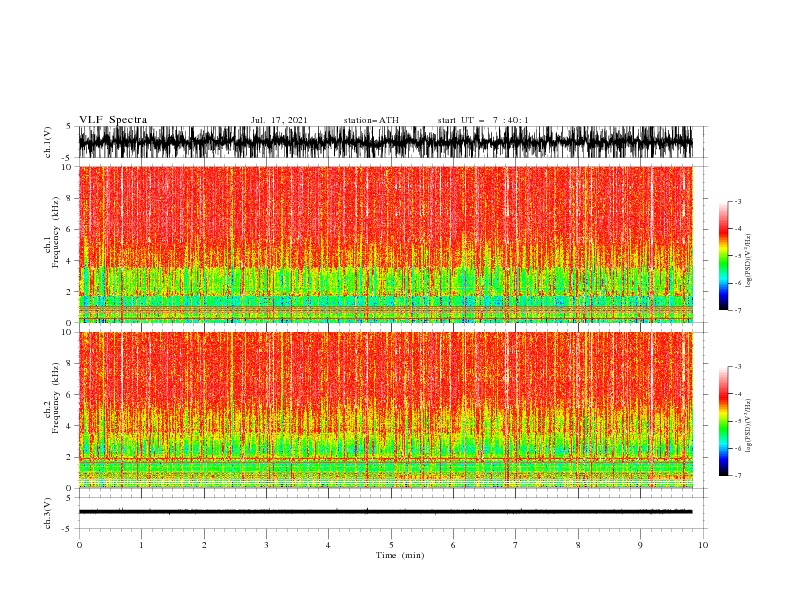Viewport: 792px width, 612px height.
Task: Click the ch.1 color bar log(PSD) label
Action: coord(749,261)
